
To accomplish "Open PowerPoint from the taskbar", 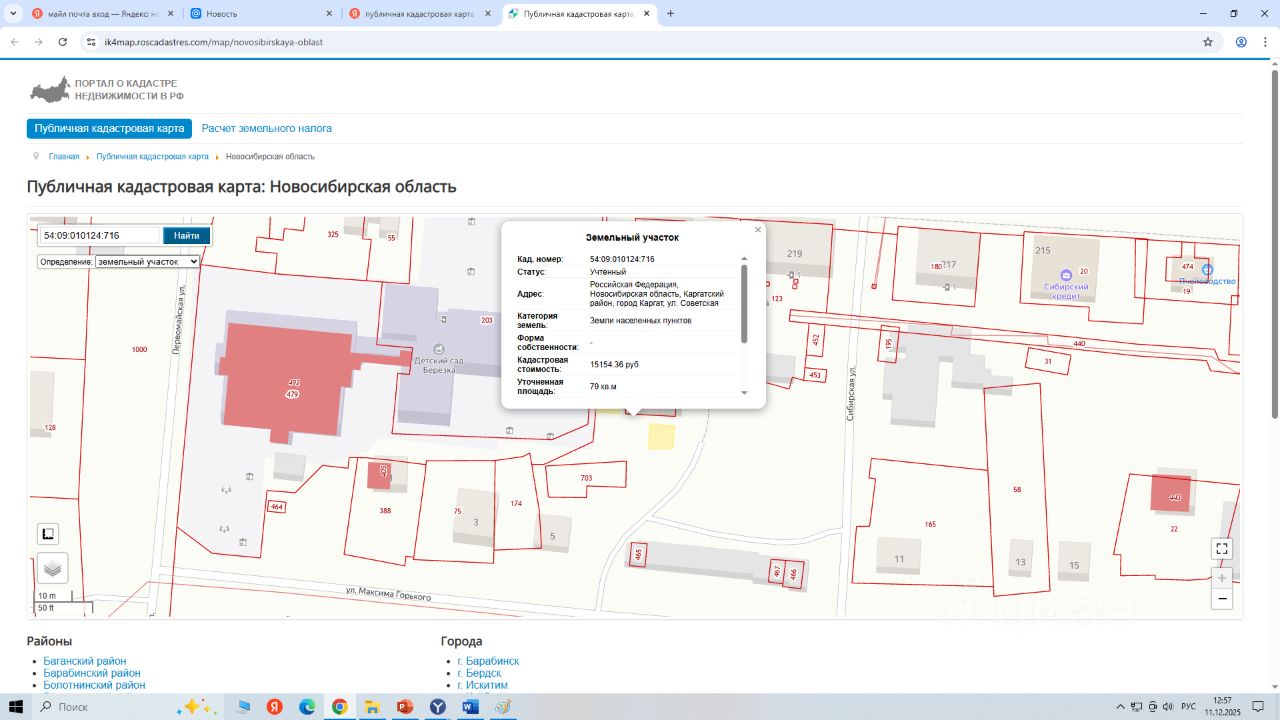I will pos(405,707).
